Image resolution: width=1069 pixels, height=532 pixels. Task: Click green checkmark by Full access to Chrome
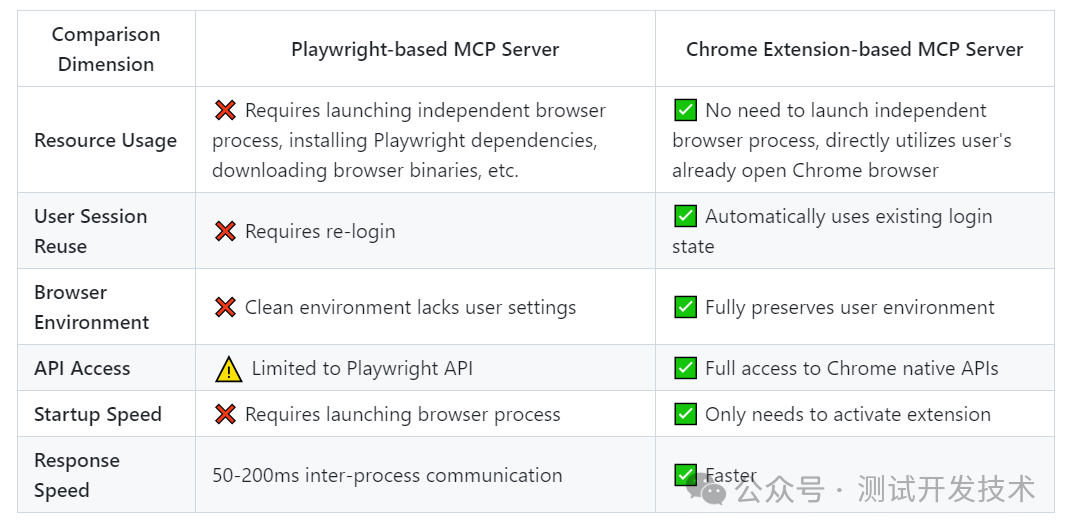click(685, 368)
